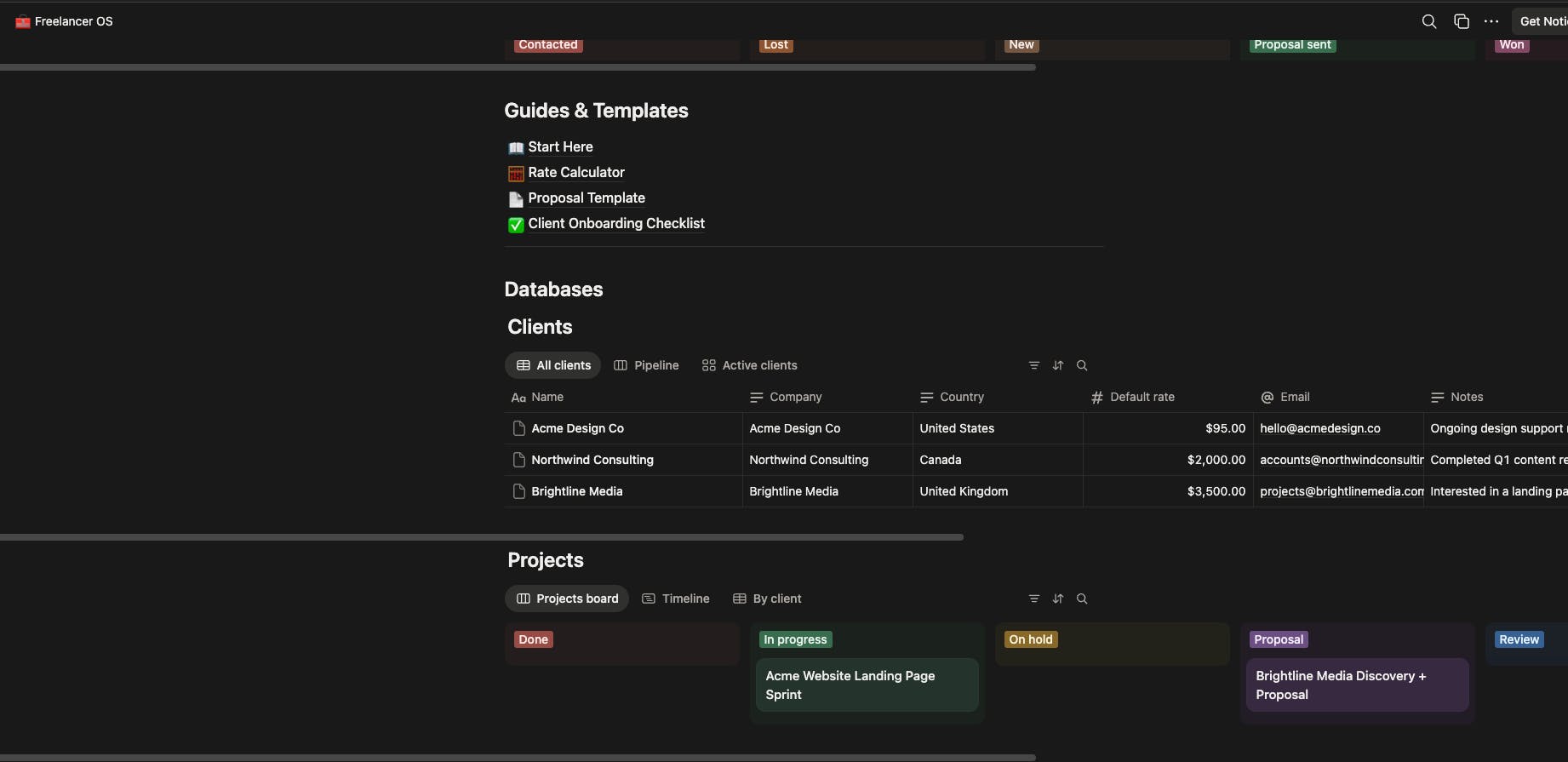Screen dimensions: 1568x762
Task: Click the United States country cell
Action: pyautogui.click(x=998, y=428)
